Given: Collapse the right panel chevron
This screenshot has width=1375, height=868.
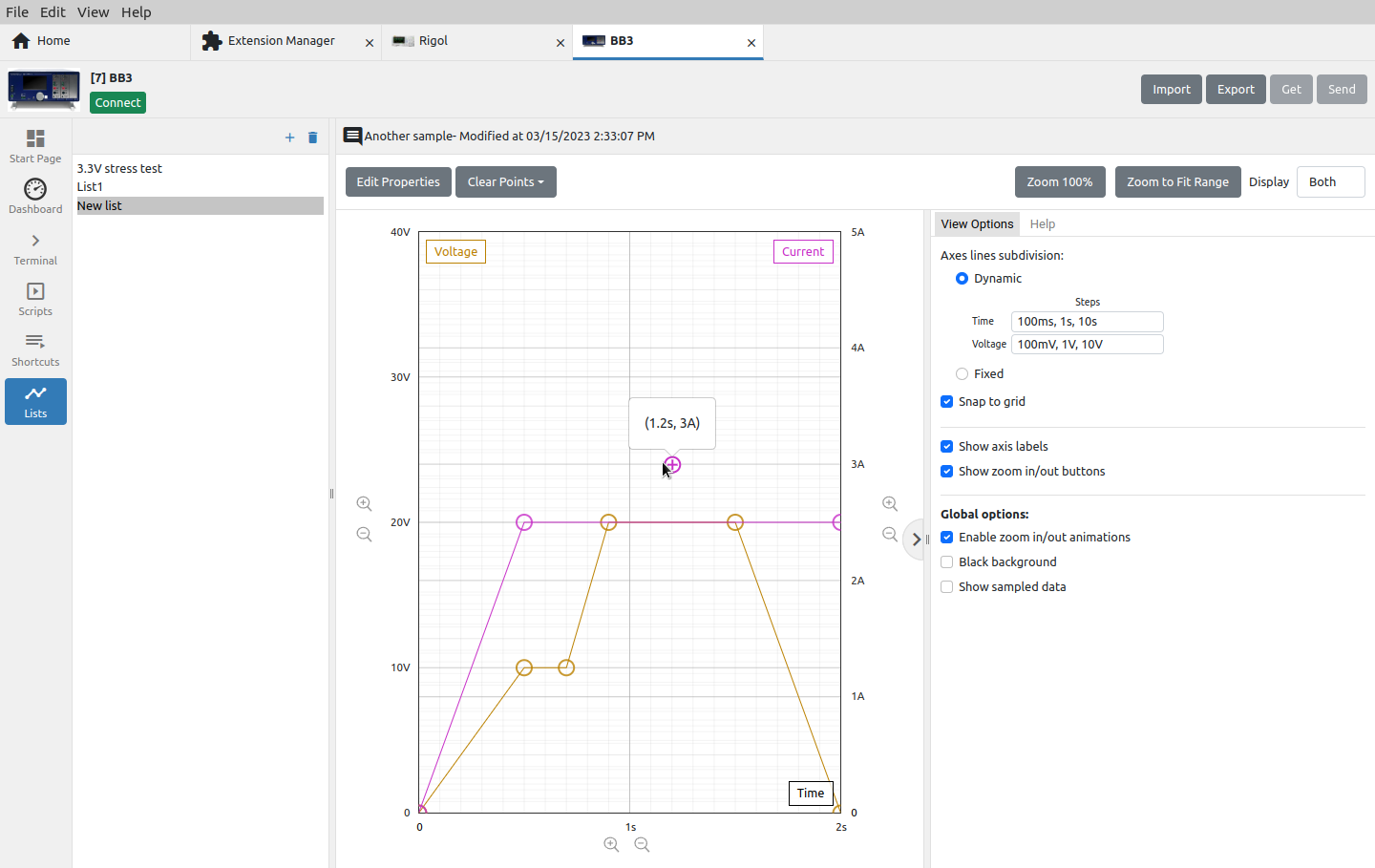Looking at the screenshot, I should pos(916,540).
